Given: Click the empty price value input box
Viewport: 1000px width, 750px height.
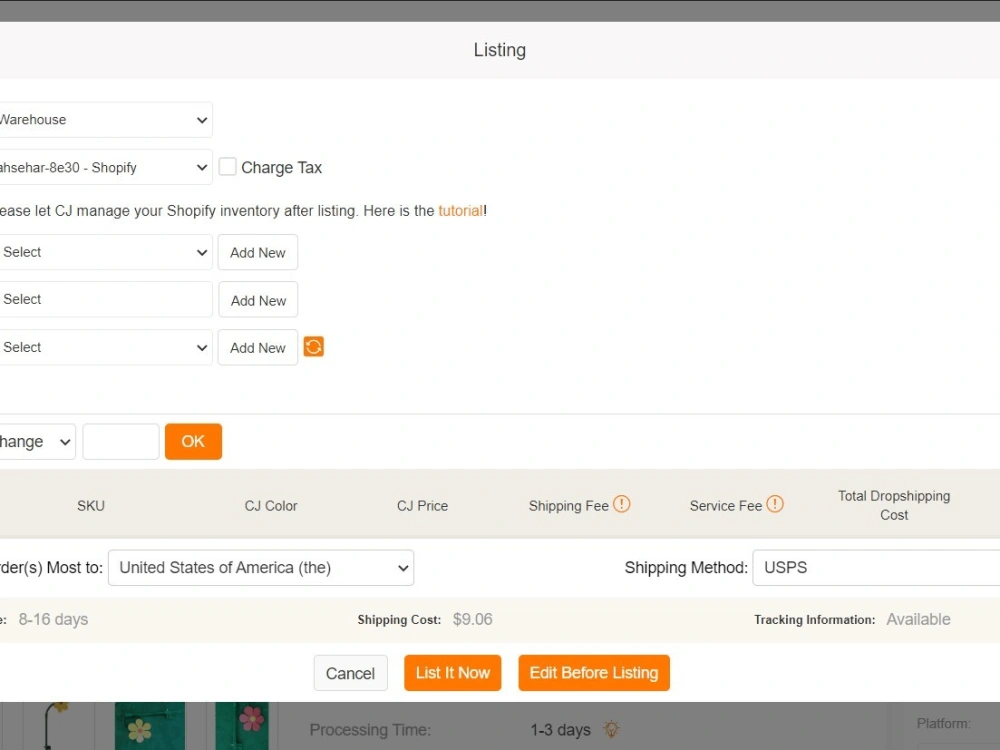Looking at the screenshot, I should point(121,441).
